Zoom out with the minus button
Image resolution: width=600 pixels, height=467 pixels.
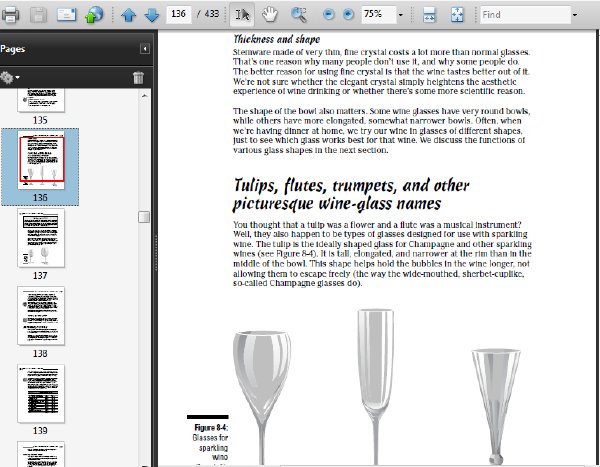pos(328,15)
